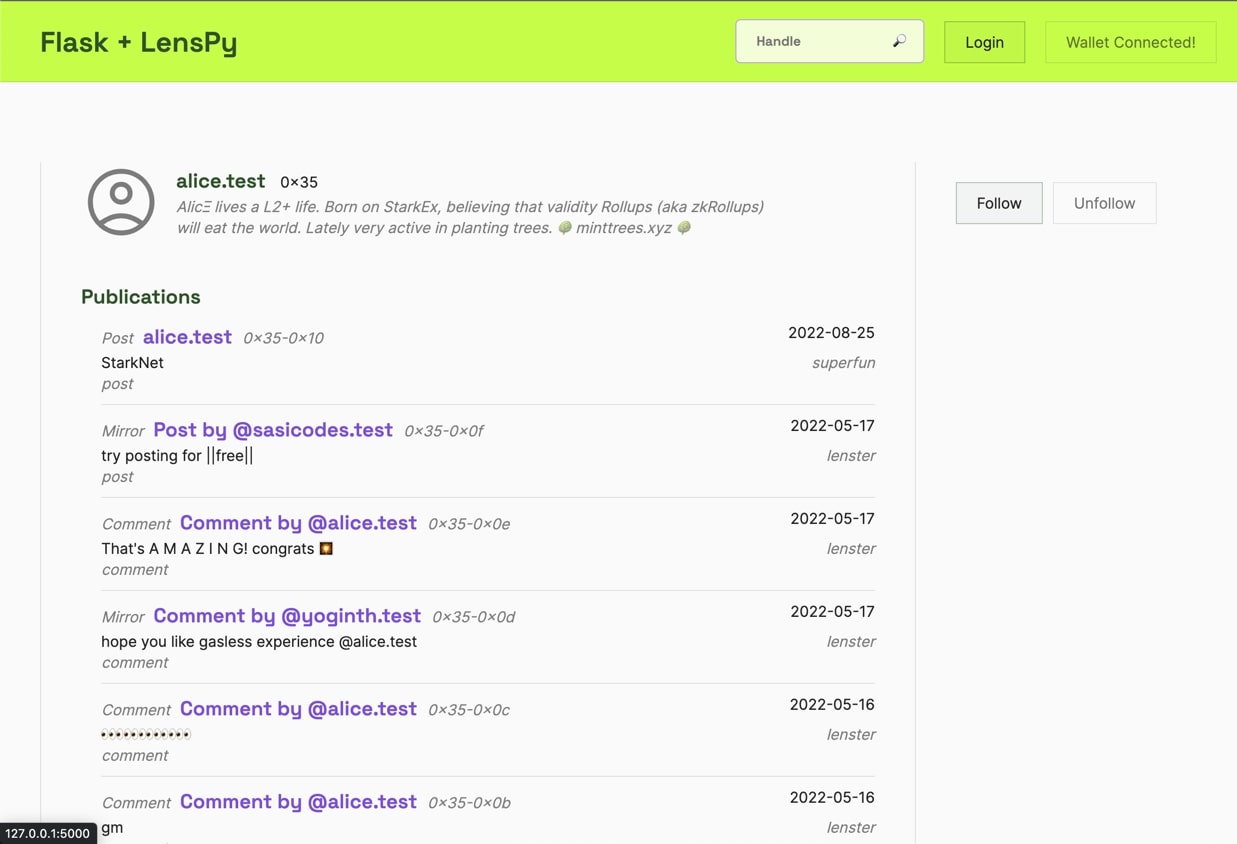Image resolution: width=1237 pixels, height=844 pixels.
Task: Open Comment by @alice.test link 0x35-0x0b
Action: (x=298, y=802)
